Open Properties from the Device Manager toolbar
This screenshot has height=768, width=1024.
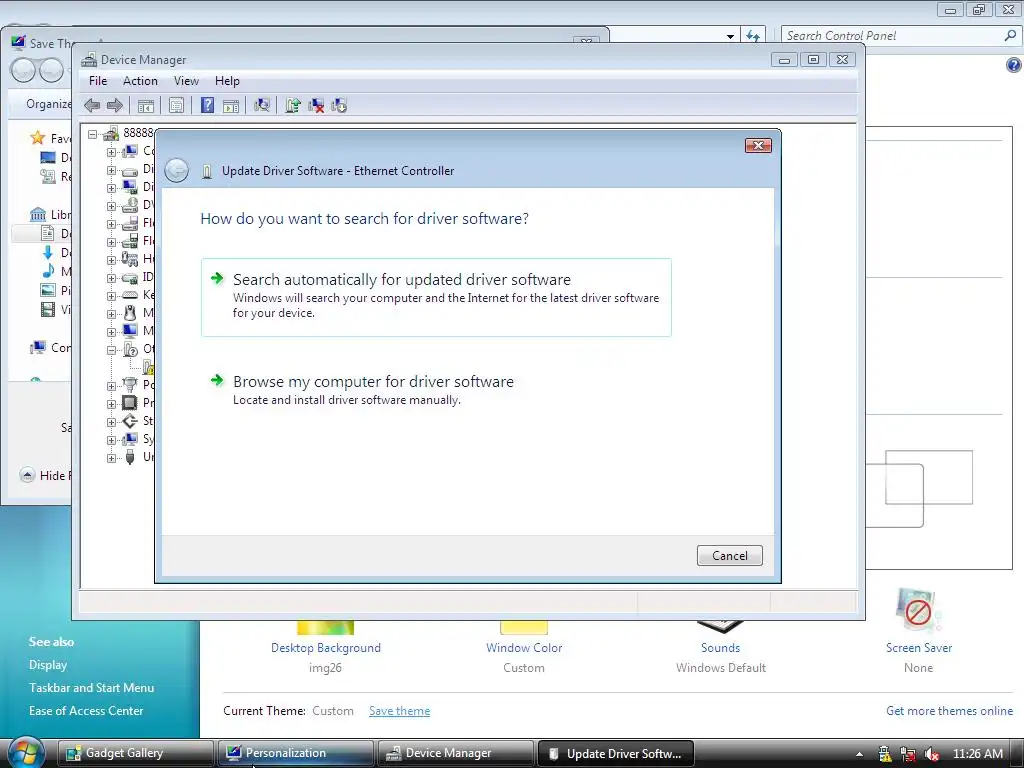(176, 105)
